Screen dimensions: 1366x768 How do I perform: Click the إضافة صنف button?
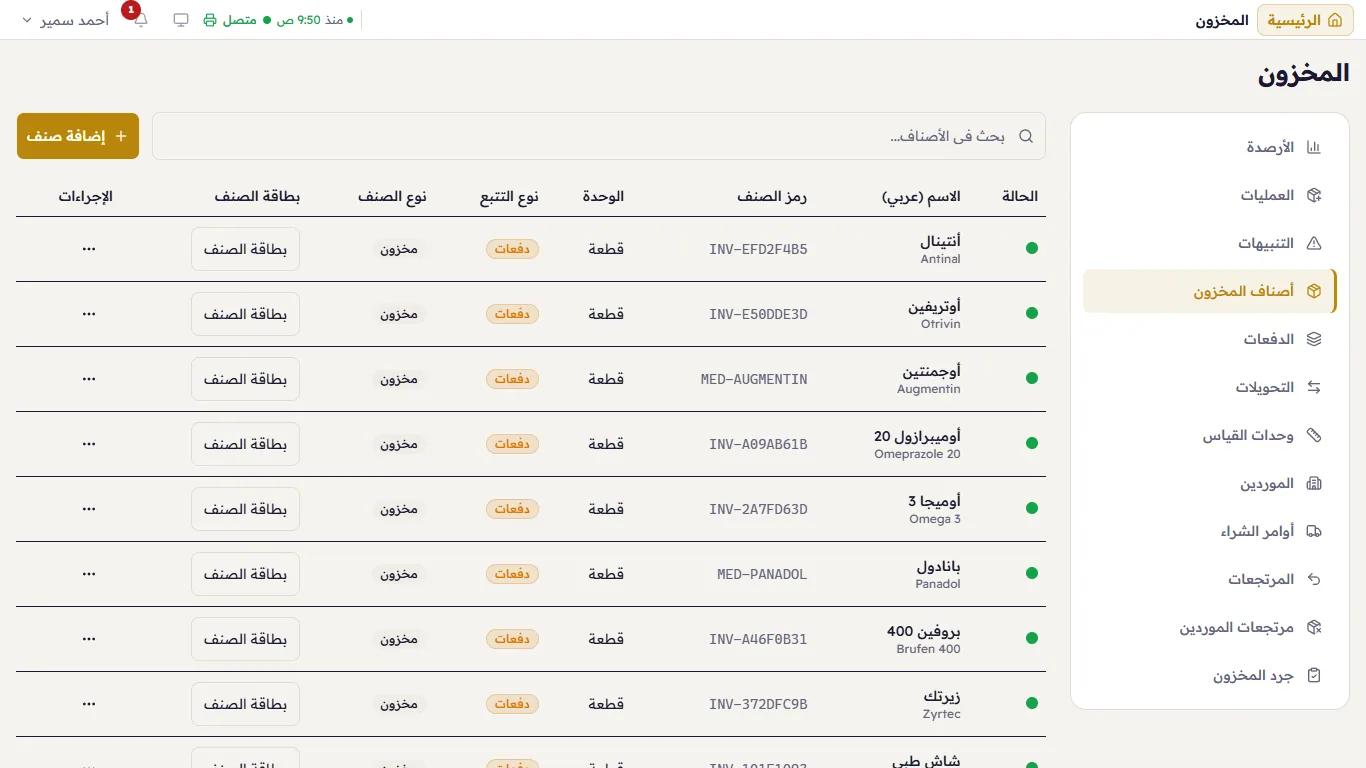78,136
